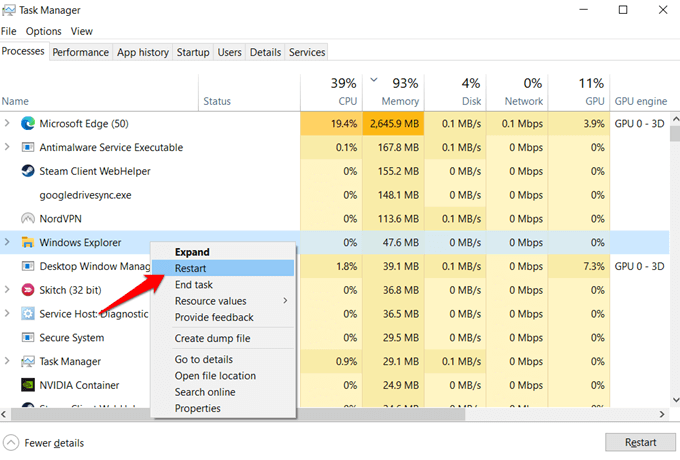
Task: Click the 7.3% GPU cell
Action: click(x=579, y=266)
